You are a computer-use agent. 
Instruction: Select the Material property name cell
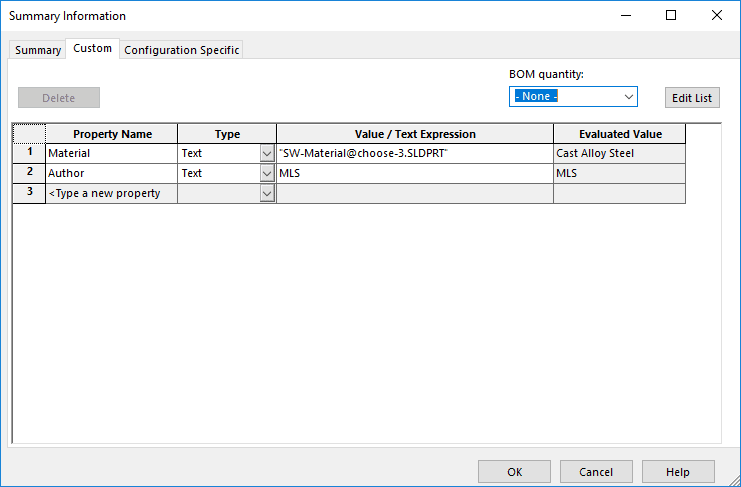click(112, 154)
